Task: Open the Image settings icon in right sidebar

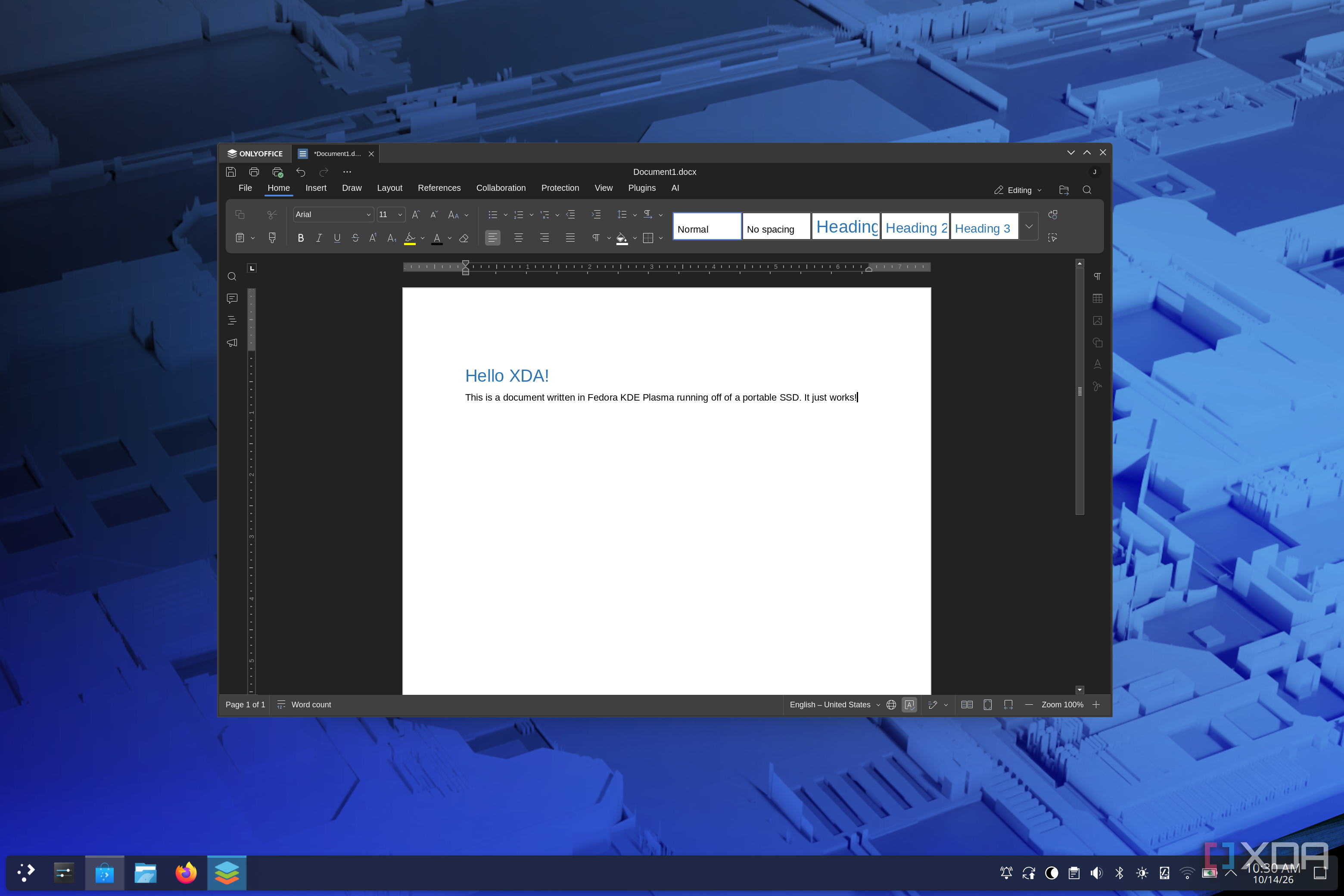Action: point(1097,320)
